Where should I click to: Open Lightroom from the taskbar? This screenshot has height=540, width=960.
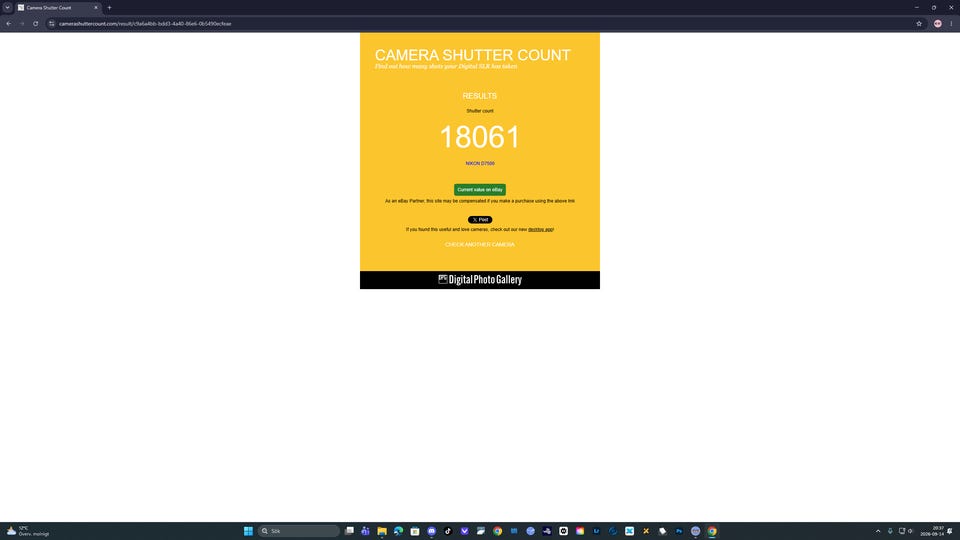(596, 531)
